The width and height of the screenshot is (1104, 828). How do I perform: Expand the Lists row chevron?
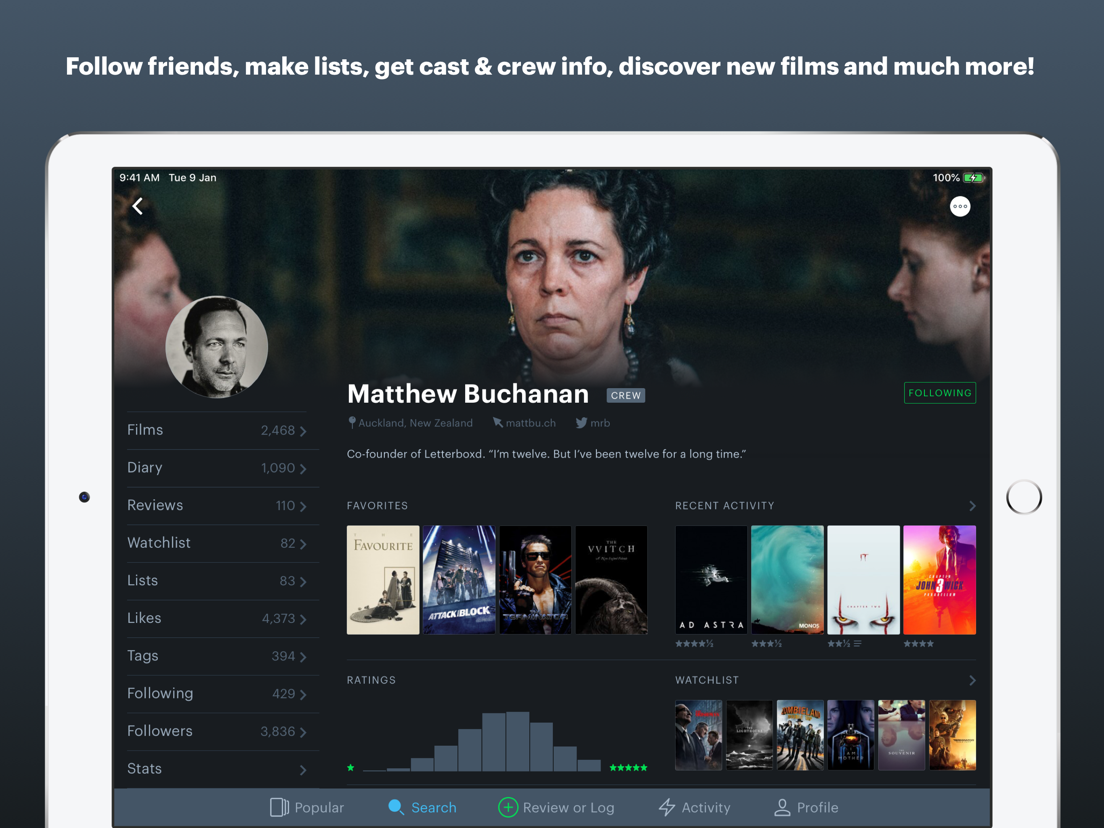pyautogui.click(x=303, y=582)
